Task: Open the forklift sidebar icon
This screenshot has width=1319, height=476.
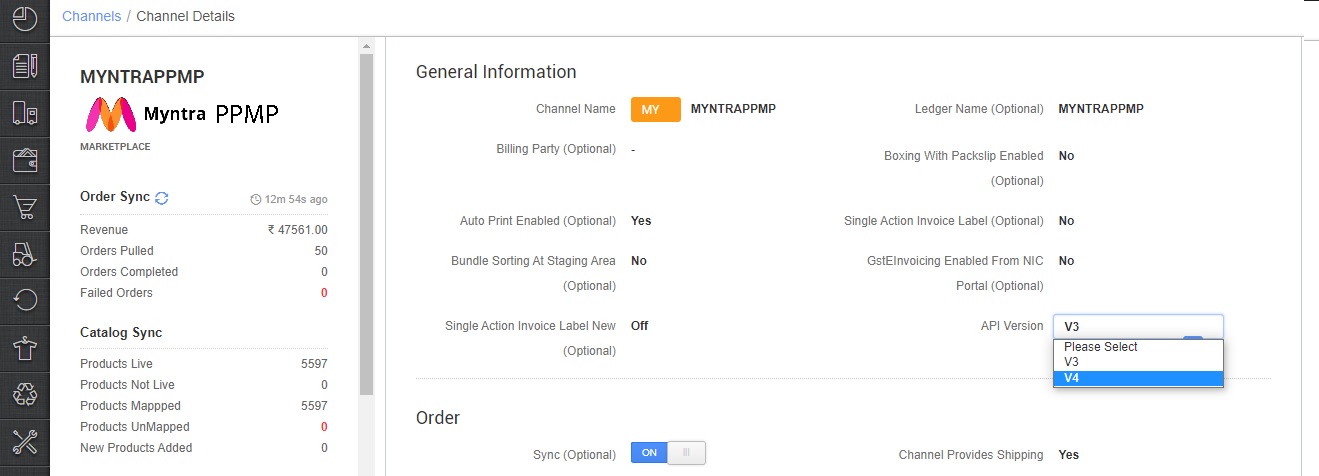Action: 25,254
